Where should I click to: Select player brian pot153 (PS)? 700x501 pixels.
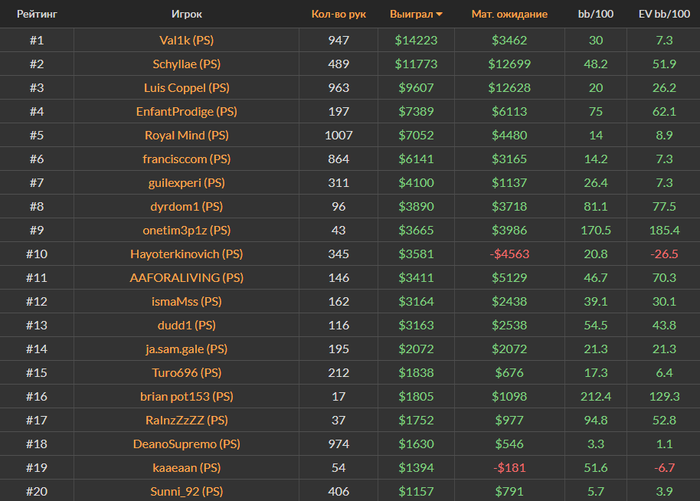tap(186, 397)
